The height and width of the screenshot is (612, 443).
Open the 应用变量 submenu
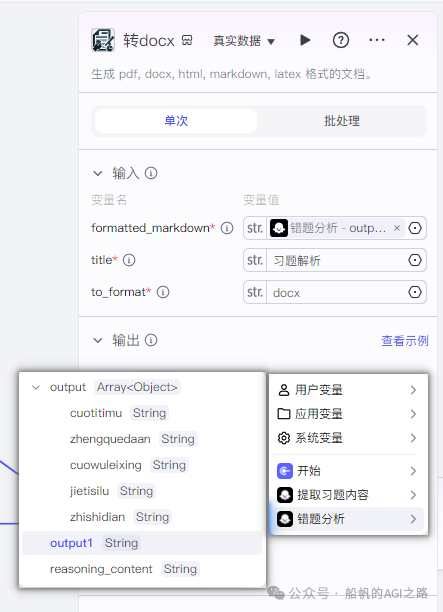tap(348, 414)
